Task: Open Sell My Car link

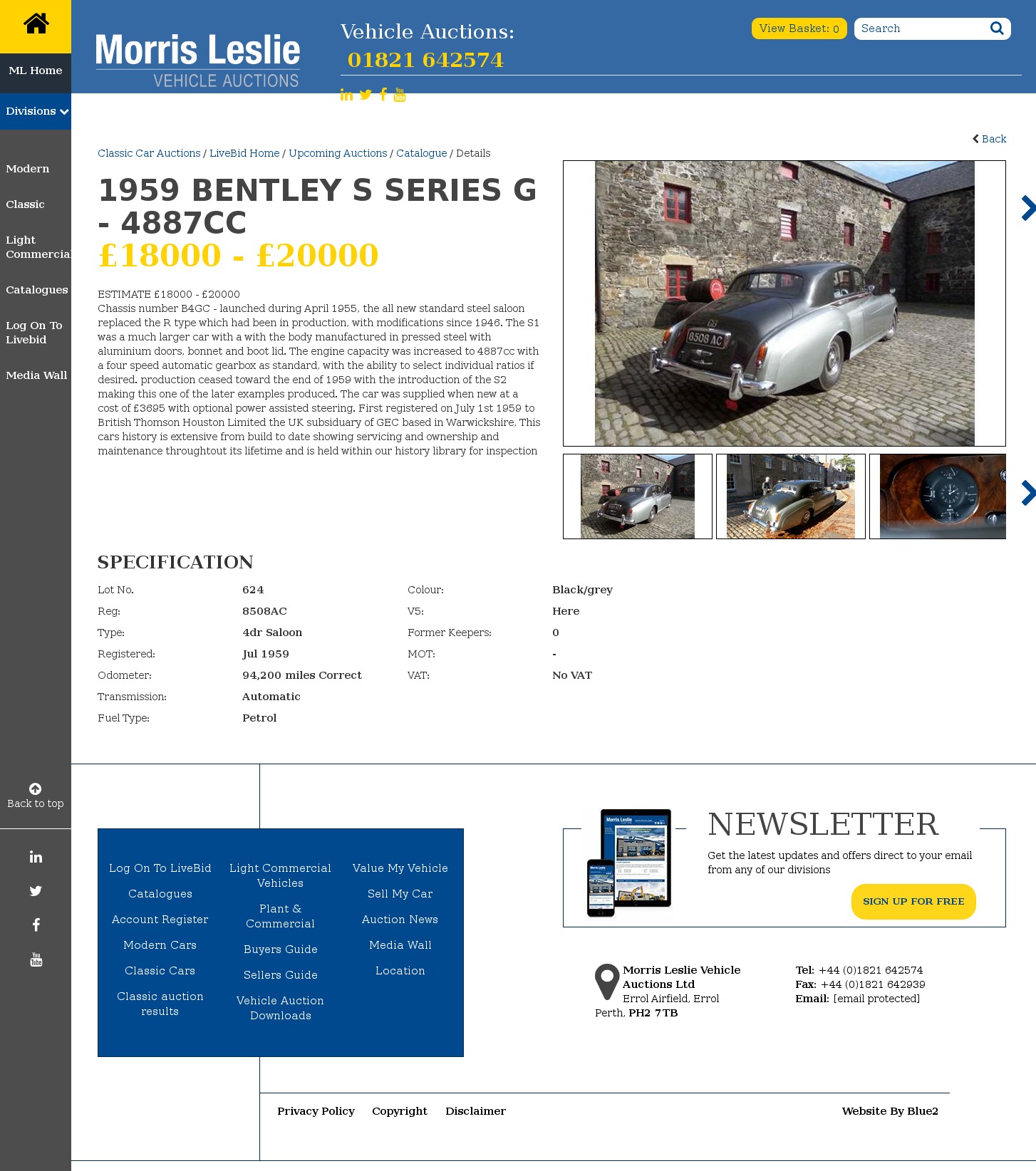Action: pyautogui.click(x=400, y=894)
